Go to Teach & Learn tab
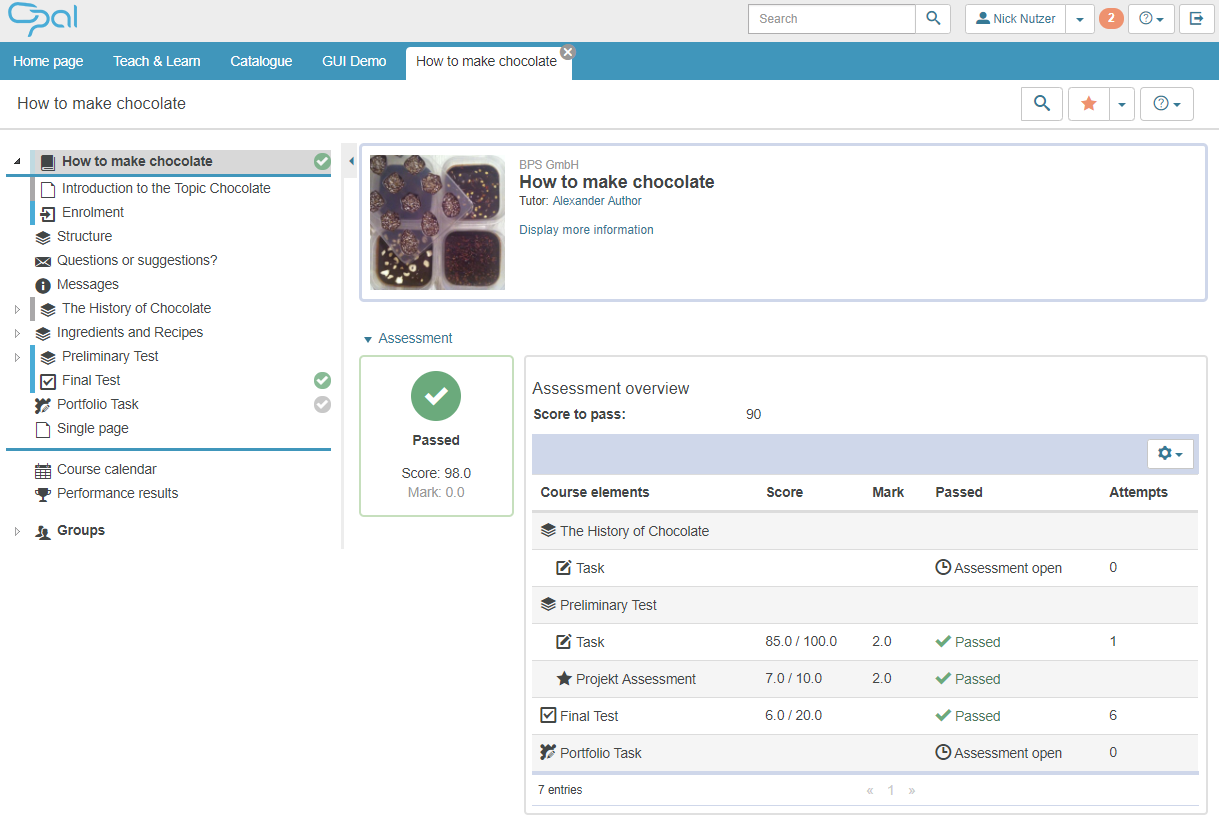The height and width of the screenshot is (823, 1219). click(x=156, y=61)
